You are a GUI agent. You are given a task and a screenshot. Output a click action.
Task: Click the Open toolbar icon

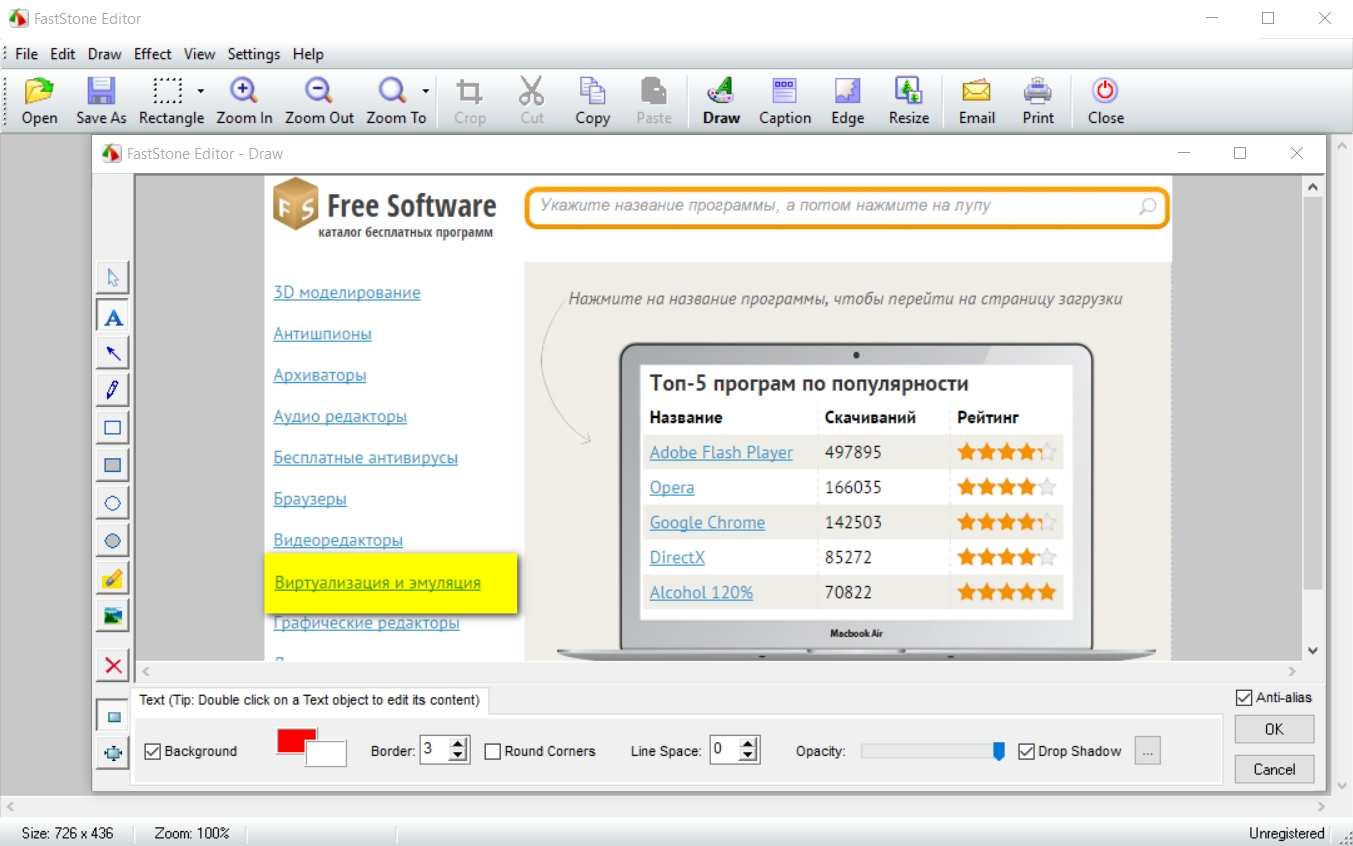point(39,91)
